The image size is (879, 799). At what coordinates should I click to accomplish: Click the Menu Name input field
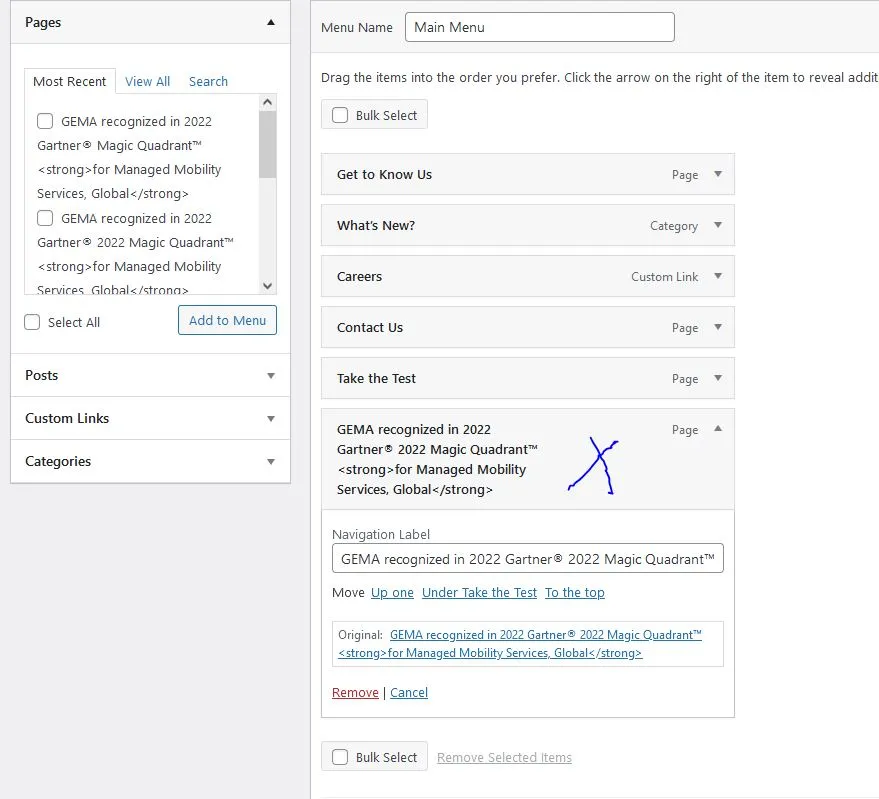click(539, 27)
